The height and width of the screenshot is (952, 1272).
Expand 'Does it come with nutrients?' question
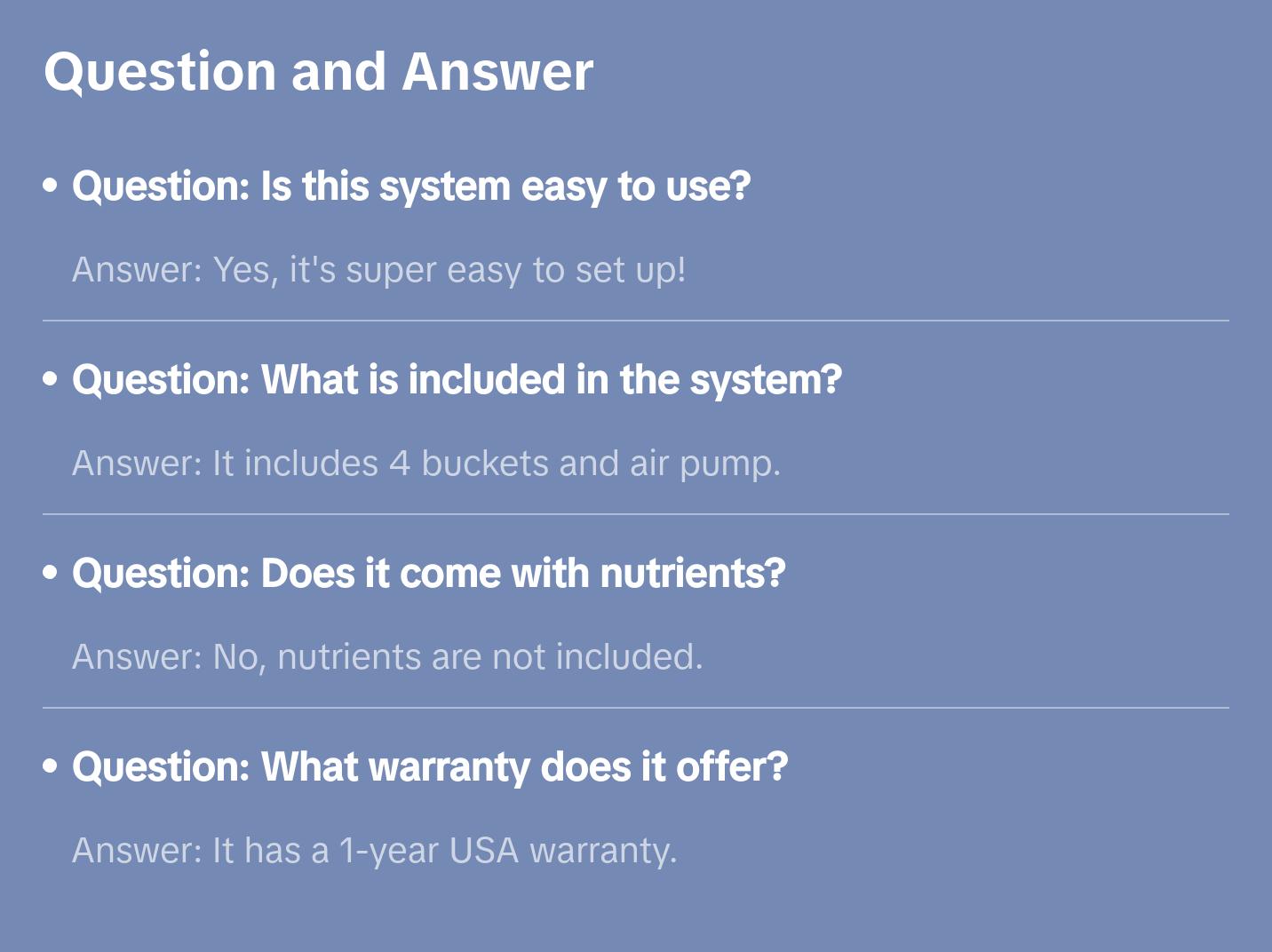pyautogui.click(x=428, y=574)
